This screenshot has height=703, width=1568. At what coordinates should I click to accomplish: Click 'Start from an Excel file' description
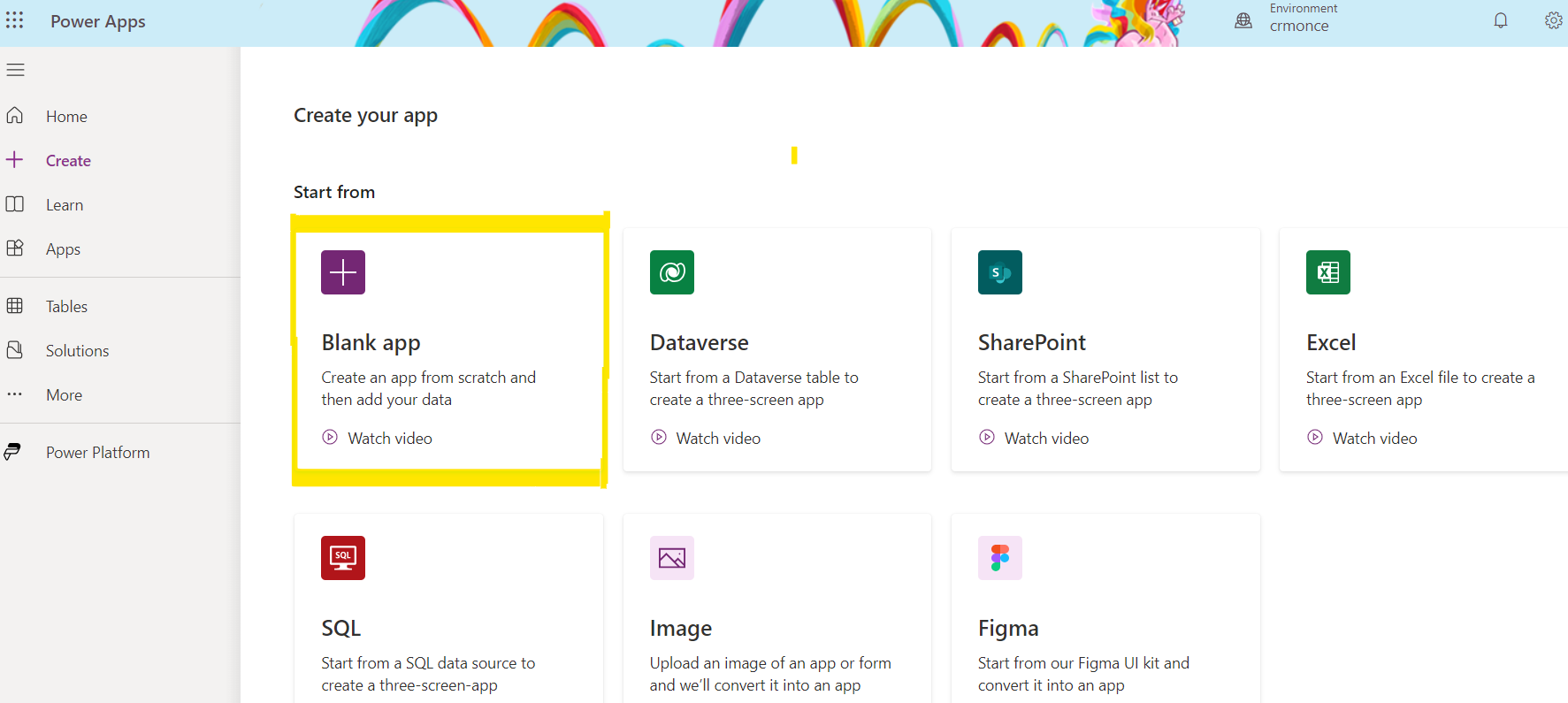[1420, 388]
